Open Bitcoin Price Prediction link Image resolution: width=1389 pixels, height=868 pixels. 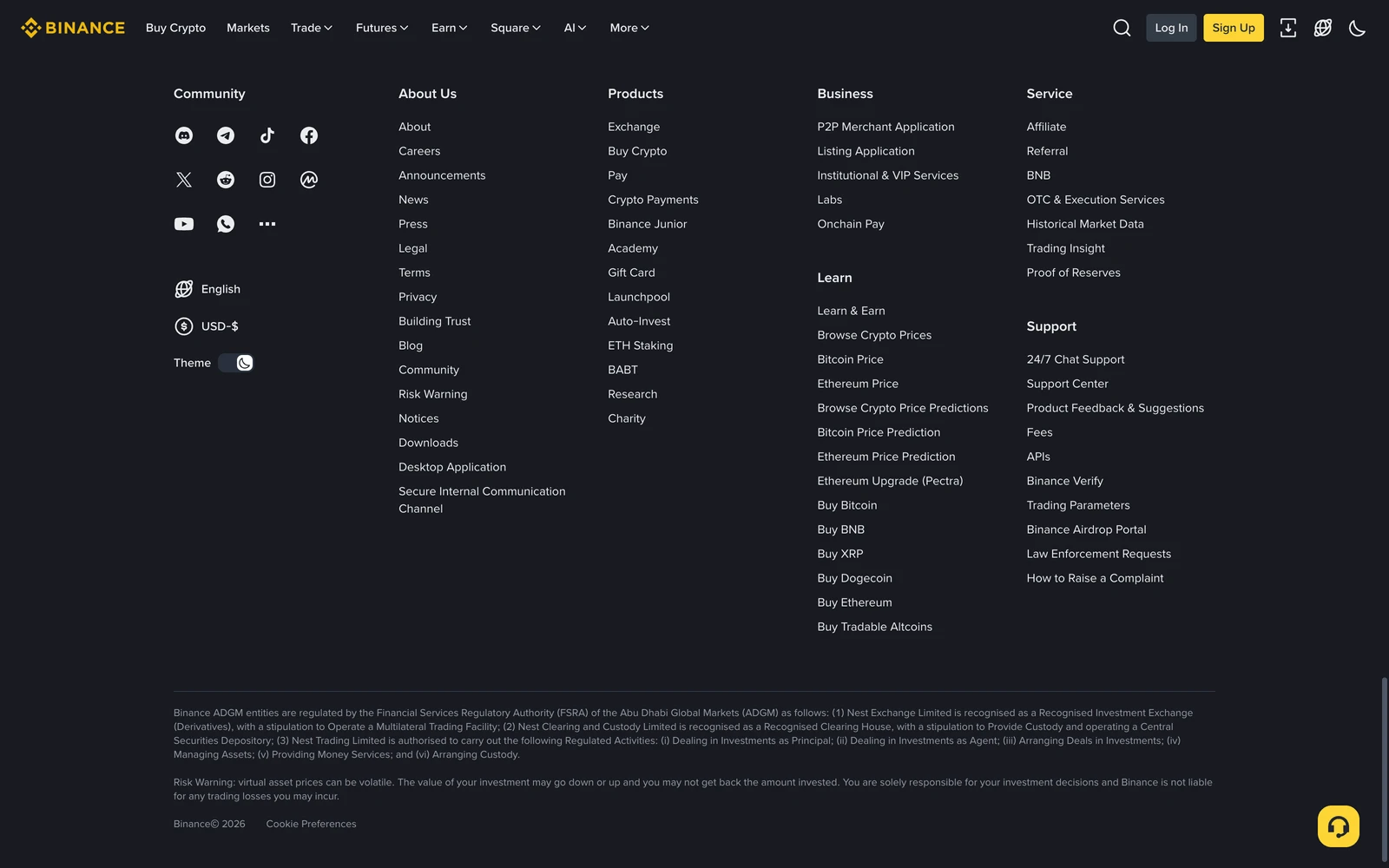pyautogui.click(x=879, y=432)
